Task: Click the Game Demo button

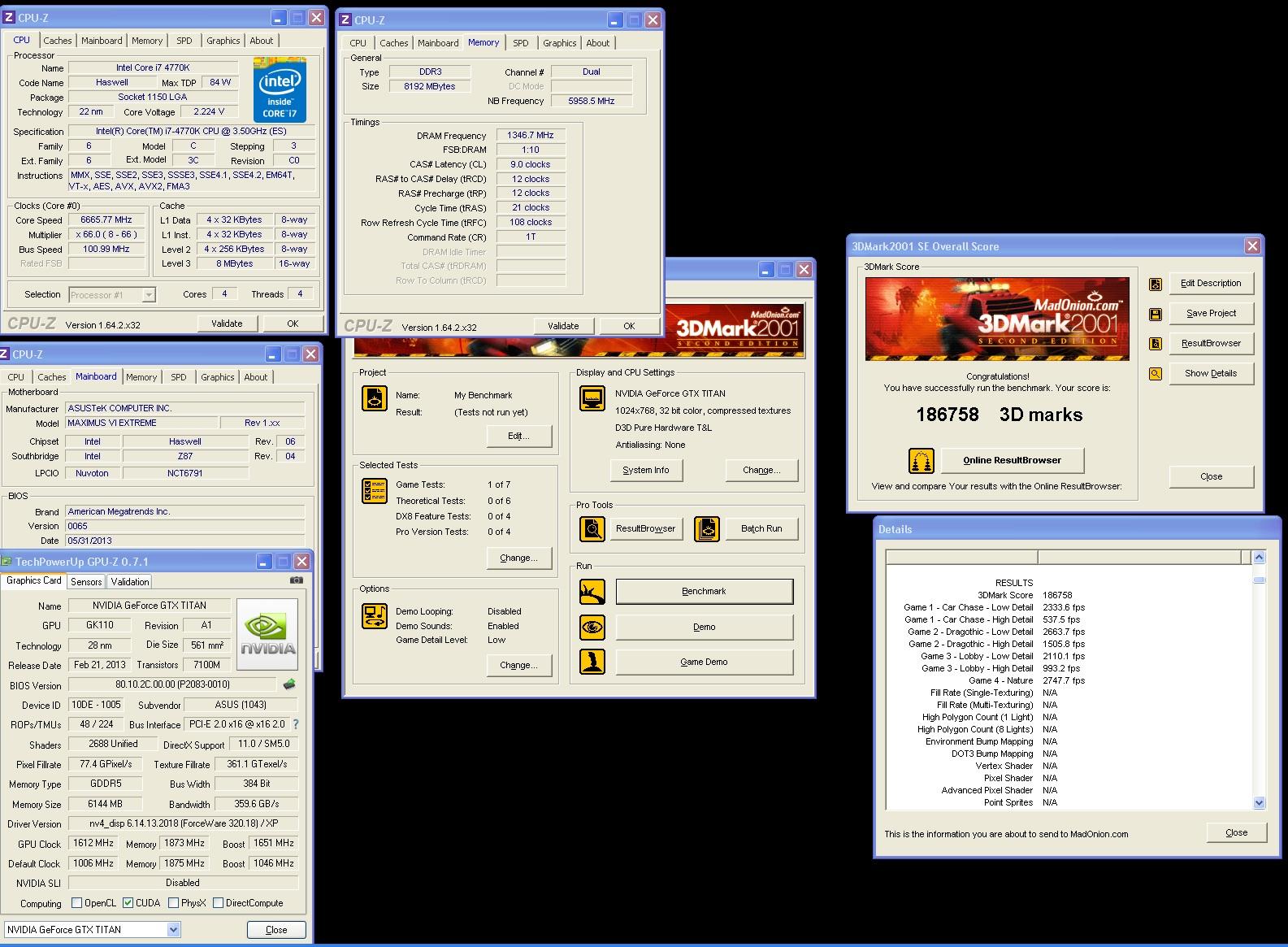Action: (x=705, y=662)
